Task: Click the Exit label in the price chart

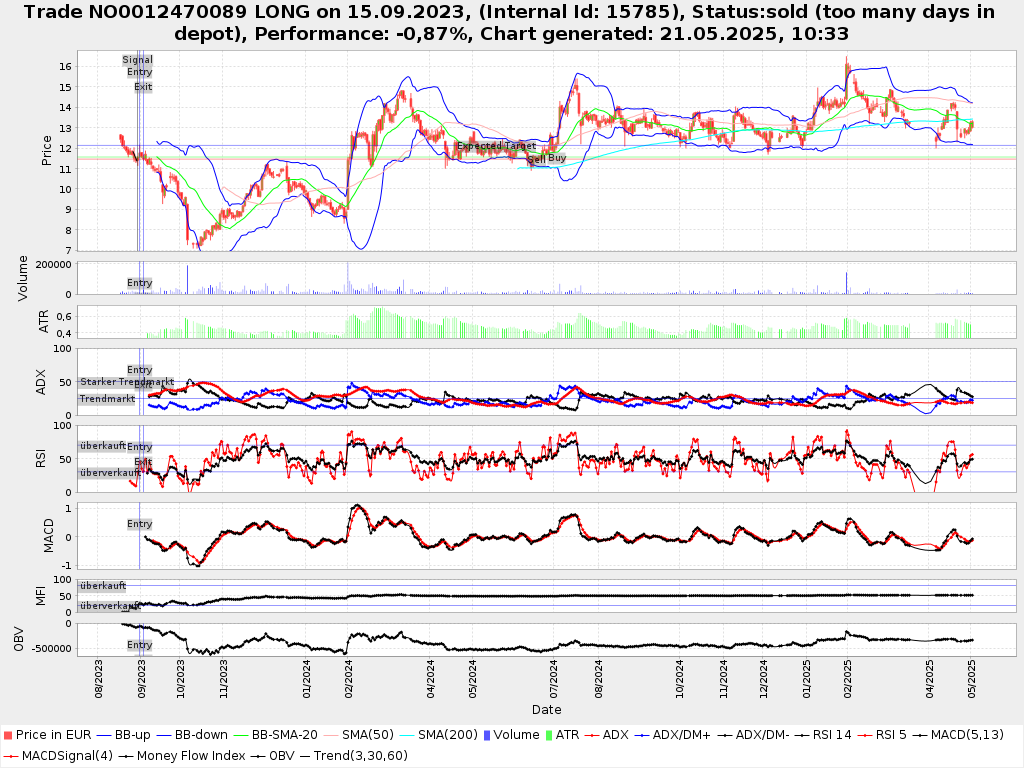Action: click(x=143, y=87)
